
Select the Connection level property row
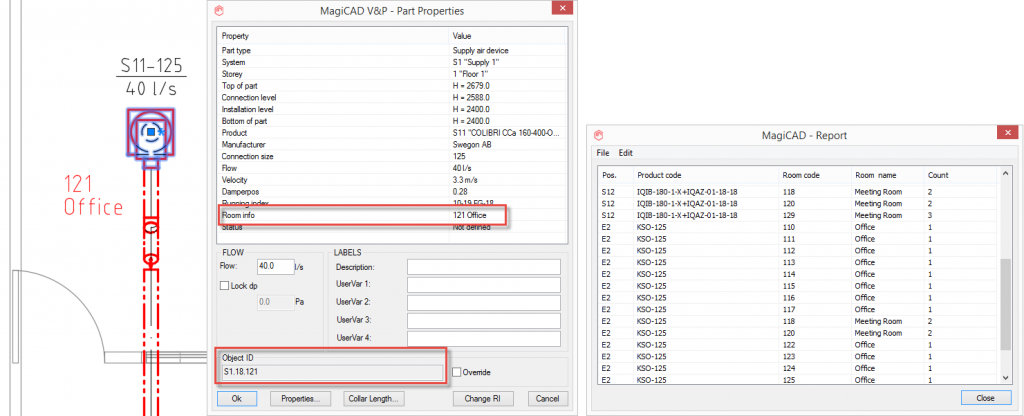click(392, 97)
